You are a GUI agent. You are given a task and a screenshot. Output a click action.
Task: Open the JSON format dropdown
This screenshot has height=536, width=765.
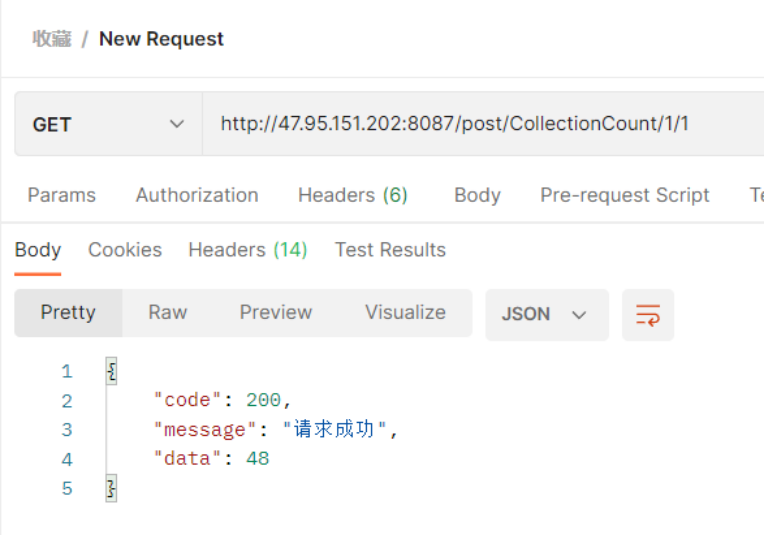point(546,315)
